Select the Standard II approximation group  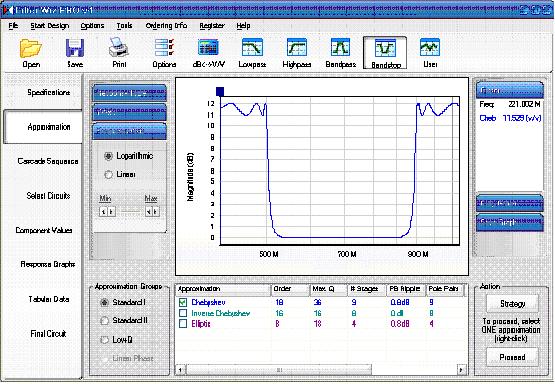click(x=104, y=321)
